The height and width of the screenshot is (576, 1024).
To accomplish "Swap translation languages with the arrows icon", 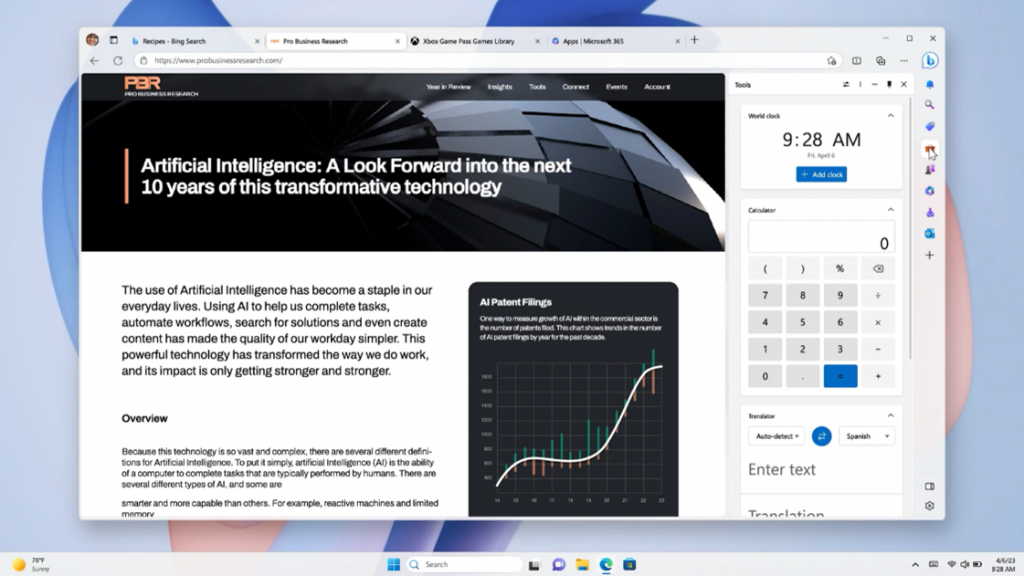I will click(x=823, y=436).
